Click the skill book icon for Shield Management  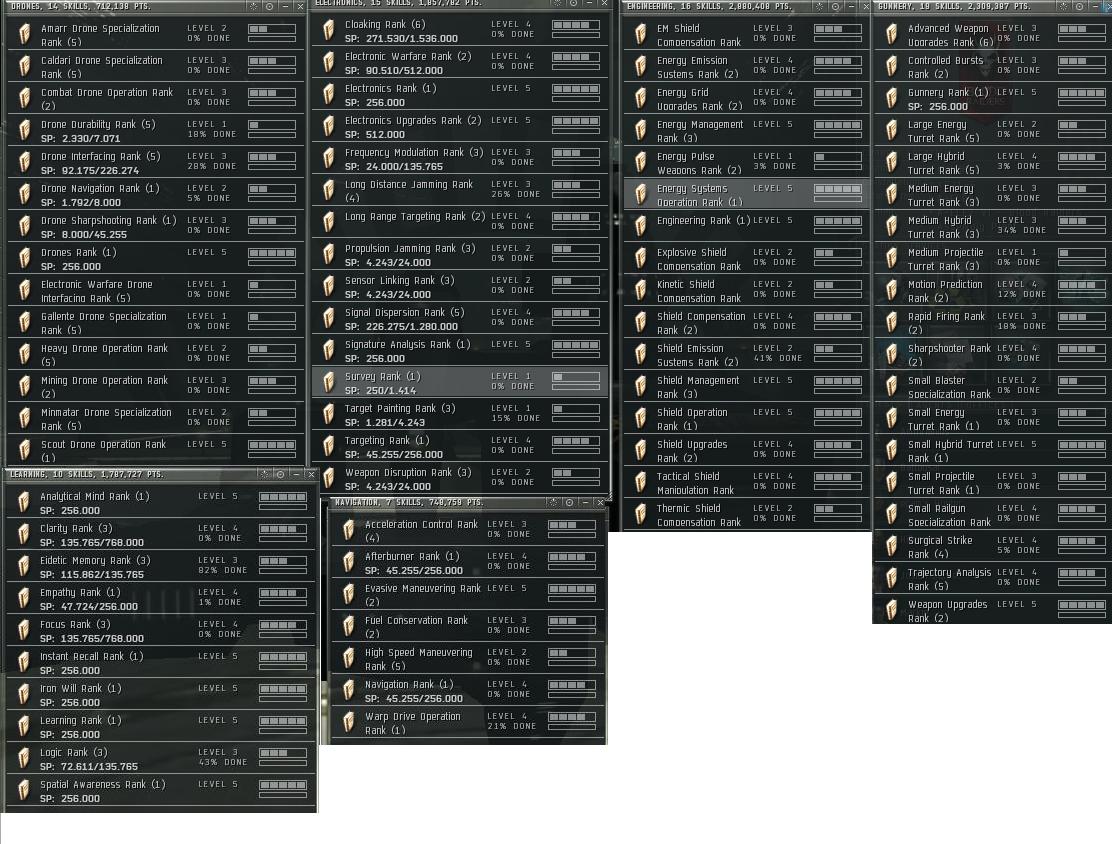coord(640,386)
